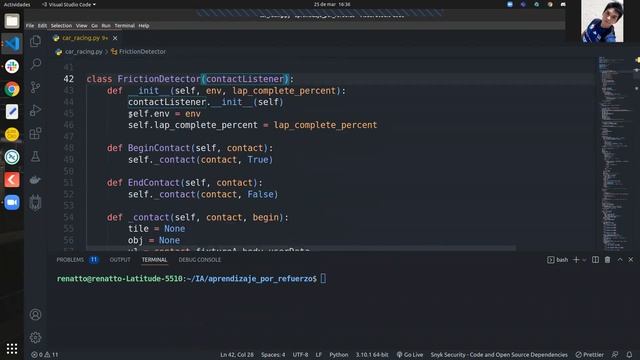Click FrictionDetector in the breadcrumb

point(142,52)
